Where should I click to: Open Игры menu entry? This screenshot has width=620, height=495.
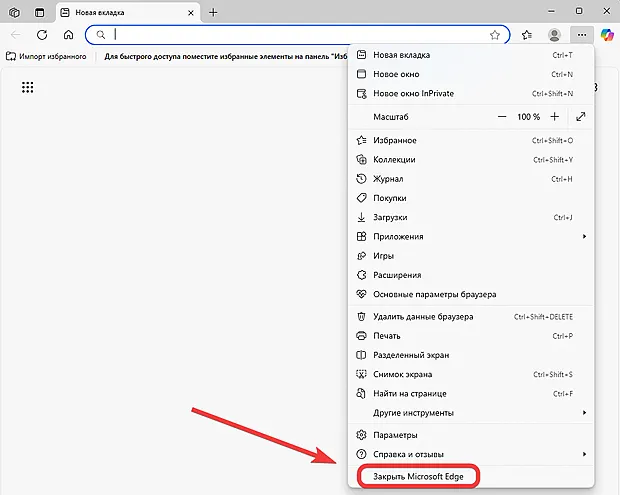click(471, 256)
